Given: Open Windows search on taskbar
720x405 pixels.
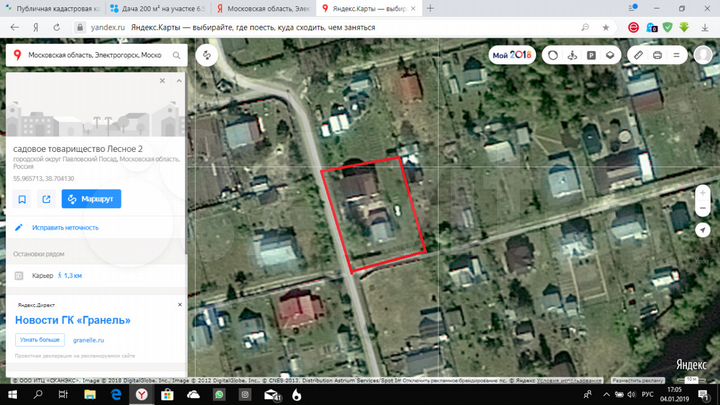Looking at the screenshot, I should (x=38, y=394).
